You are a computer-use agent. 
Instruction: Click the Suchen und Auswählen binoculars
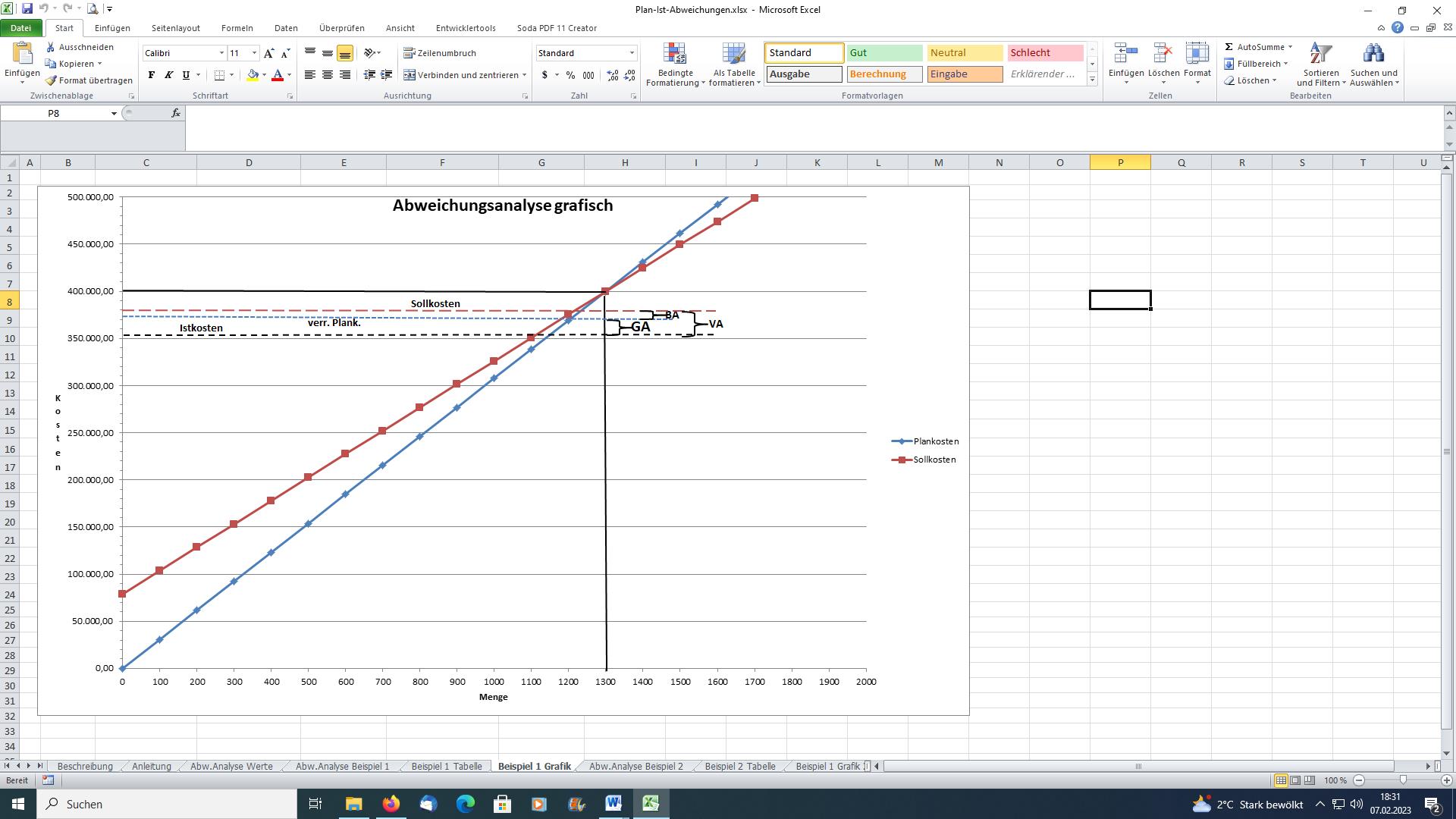point(1373,55)
